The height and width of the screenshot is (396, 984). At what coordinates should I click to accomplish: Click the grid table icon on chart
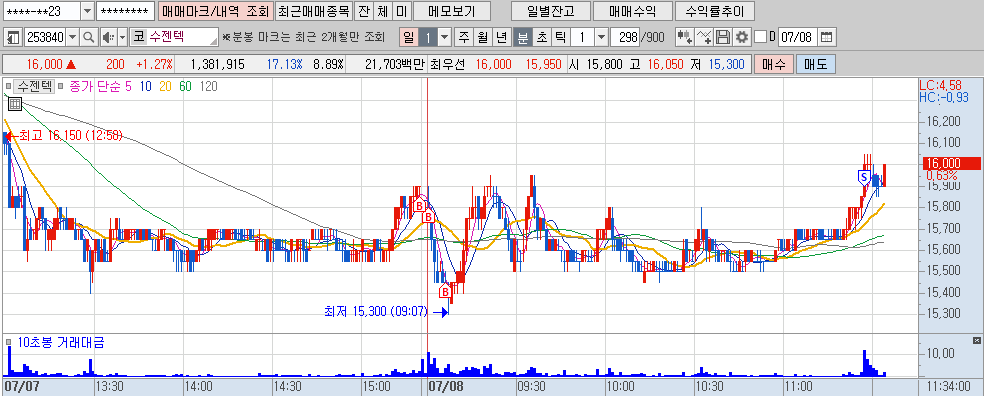(x=15, y=104)
